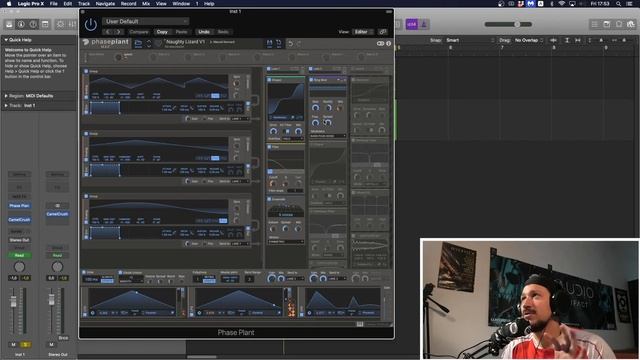Viewport: 640px width, 360px height.
Task: Open CamelCrush effect on Inst 1 strip
Action: (x=19, y=220)
